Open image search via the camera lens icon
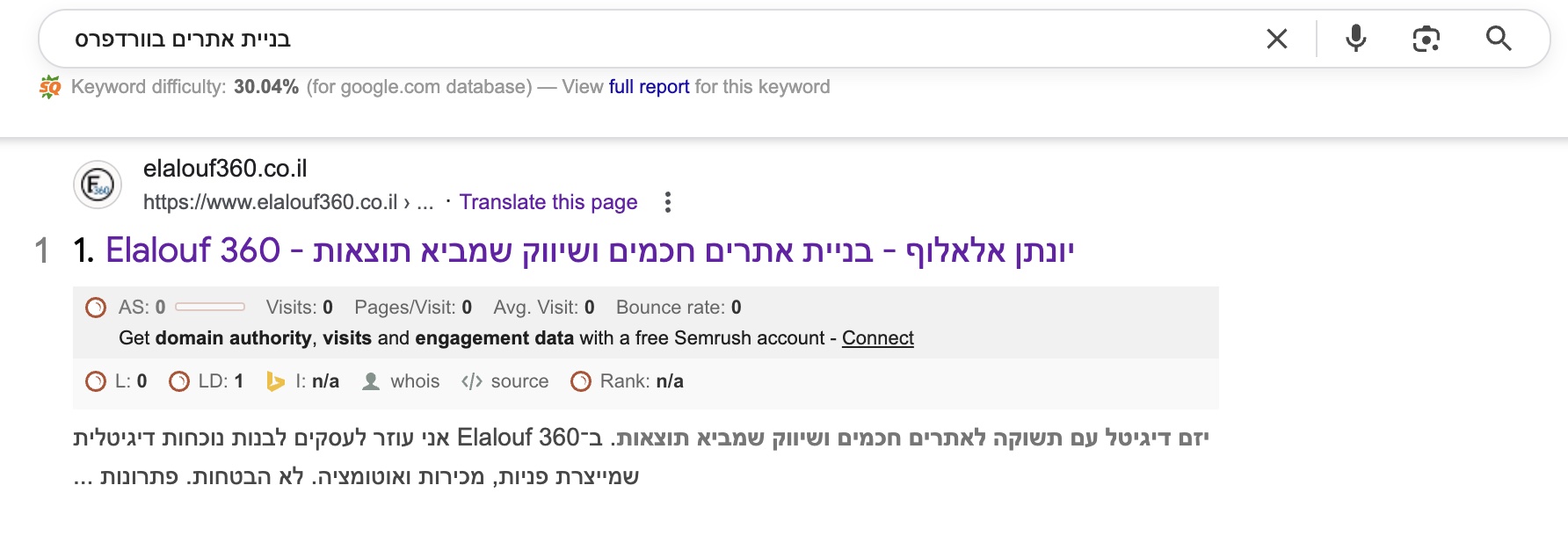This screenshot has width=1568, height=536. (x=1426, y=39)
